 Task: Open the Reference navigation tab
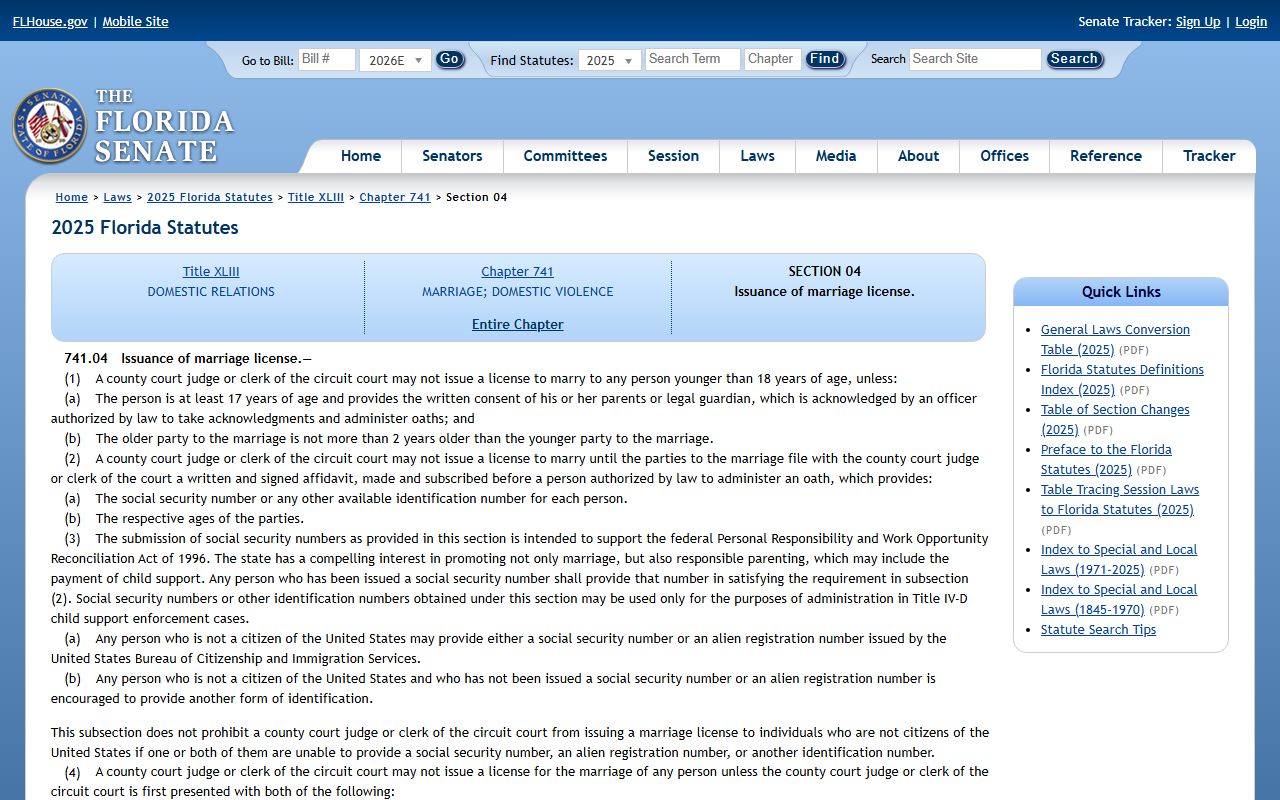click(x=1105, y=156)
